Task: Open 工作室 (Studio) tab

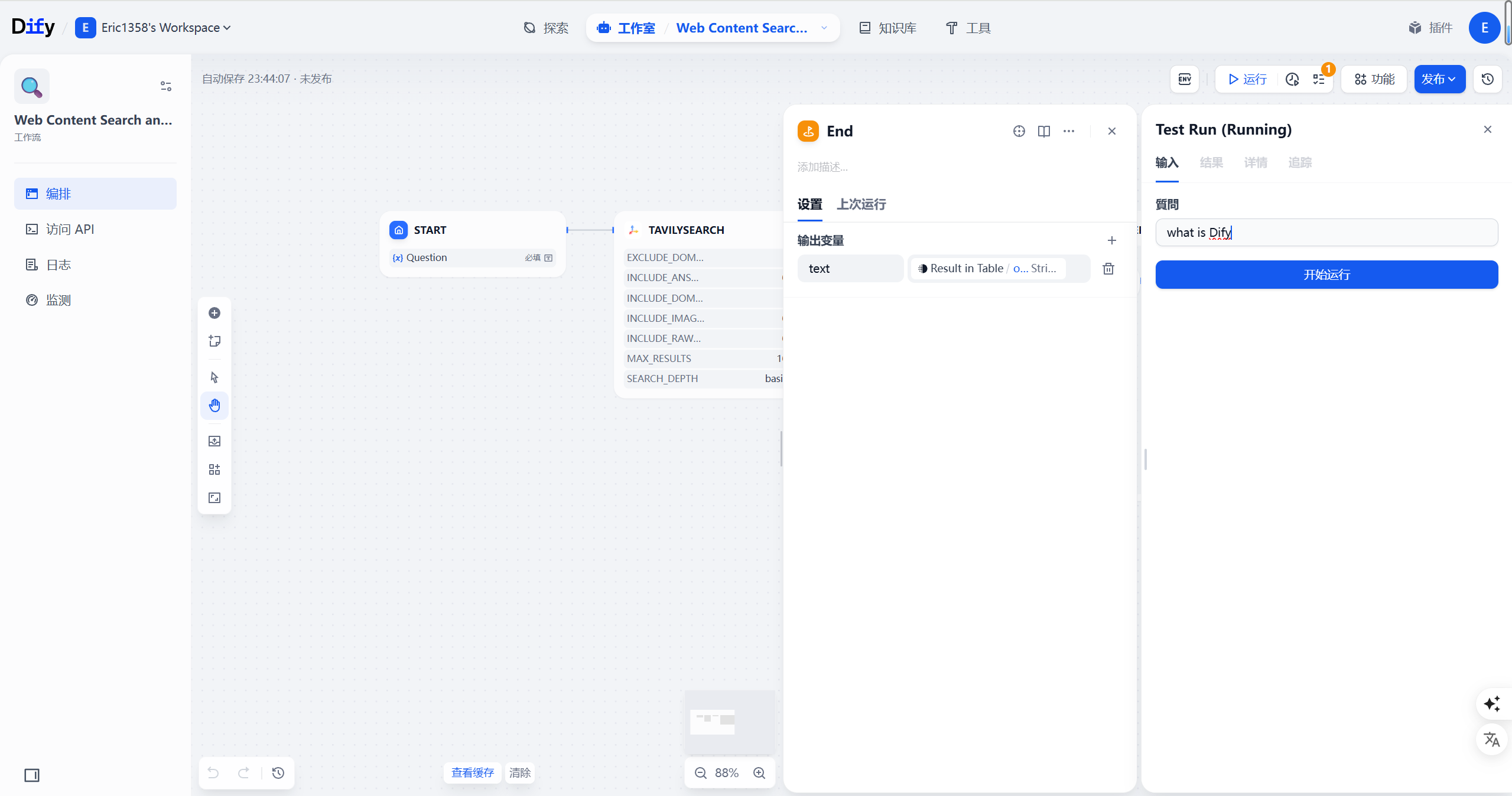Action: [626, 28]
